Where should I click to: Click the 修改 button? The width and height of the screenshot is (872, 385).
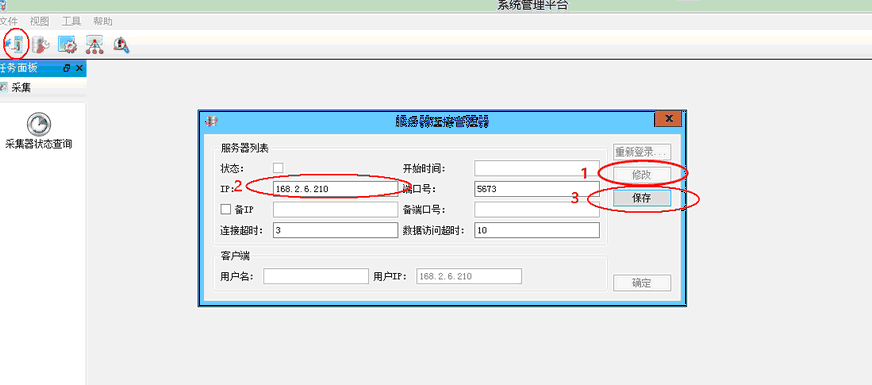pos(642,175)
